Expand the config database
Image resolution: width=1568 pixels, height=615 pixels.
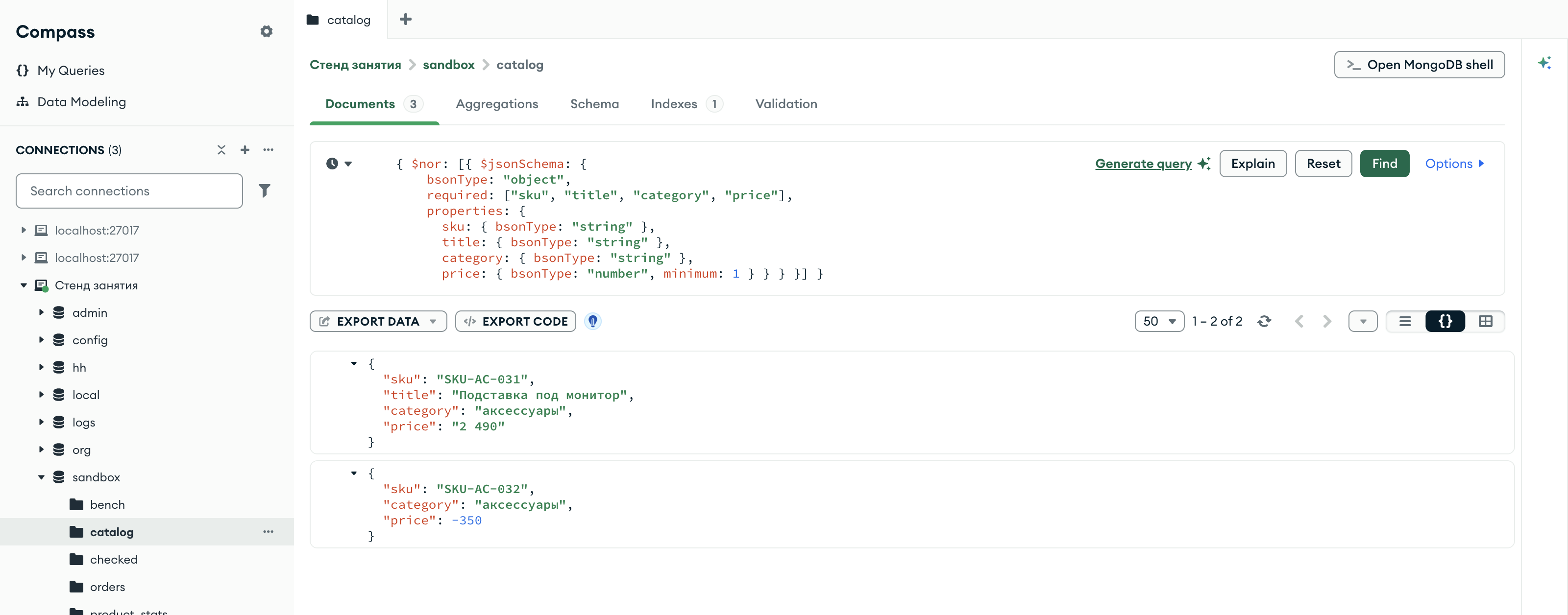coord(41,340)
